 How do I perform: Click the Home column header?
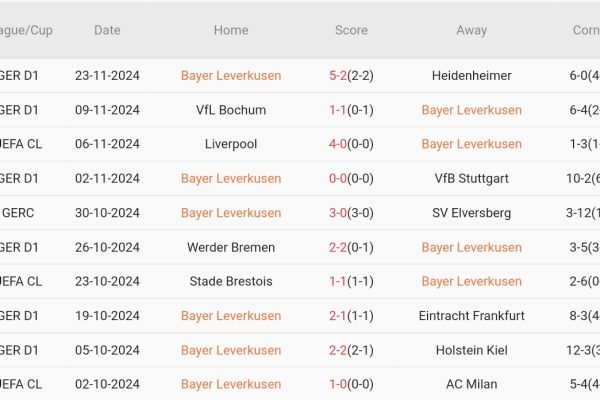coord(231,30)
